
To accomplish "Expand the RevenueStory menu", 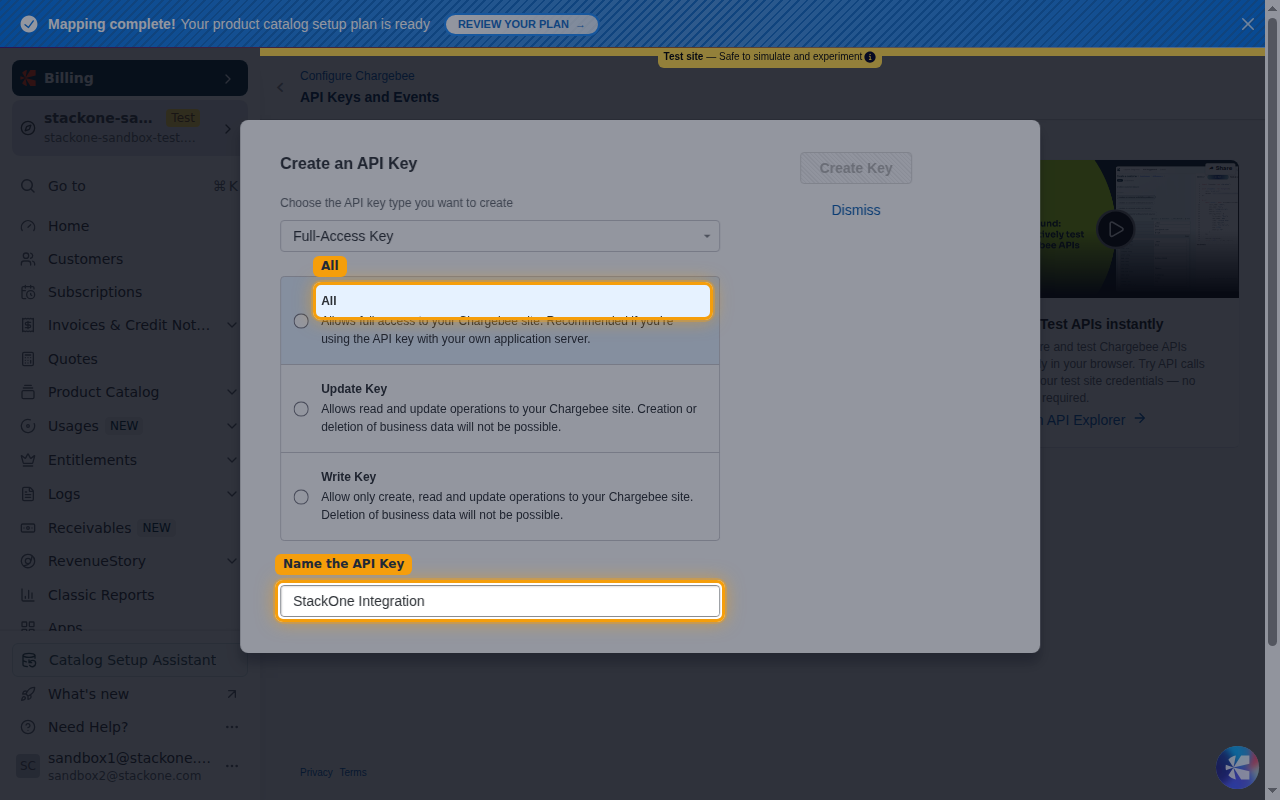I will pos(232,561).
